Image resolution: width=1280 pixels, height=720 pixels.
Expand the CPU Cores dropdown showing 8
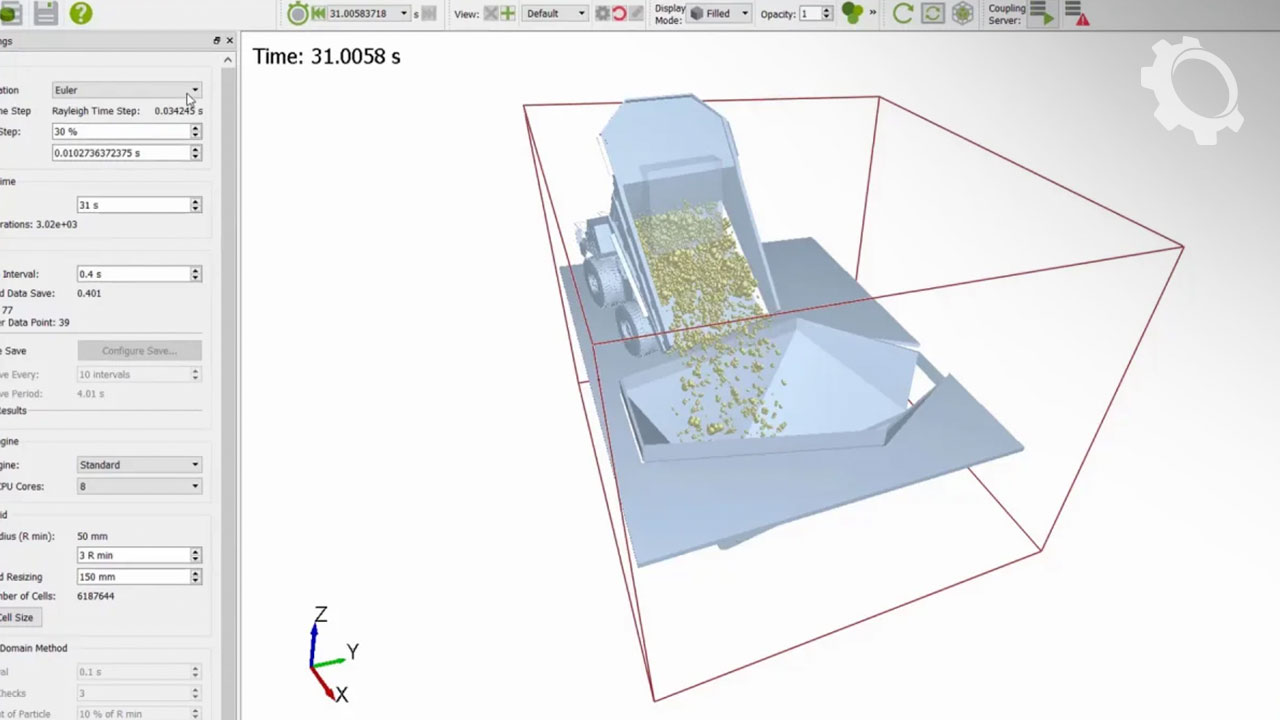[x=139, y=486]
